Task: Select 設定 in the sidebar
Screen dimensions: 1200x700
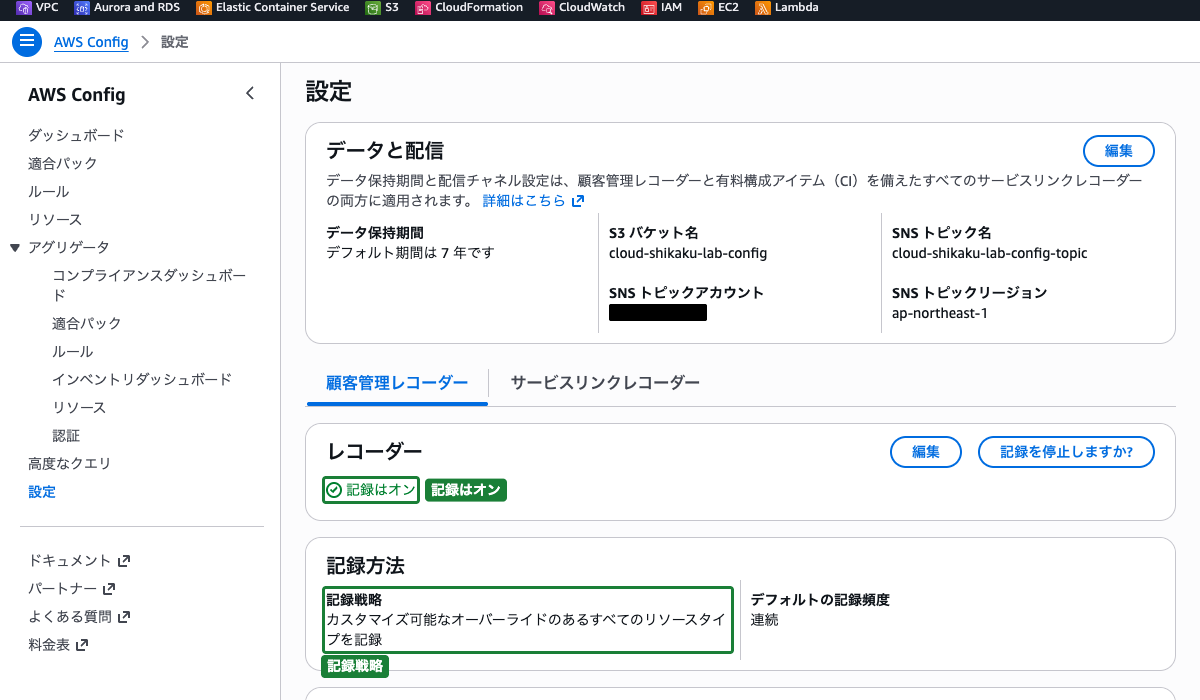Action: [42, 491]
